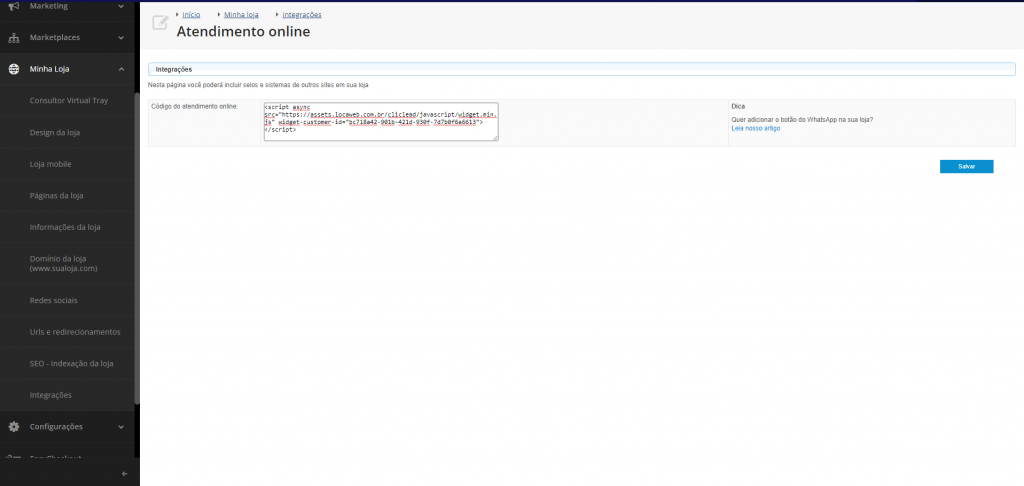
Task: Expand the Marketplaces menu chevron
Action: [x=121, y=38]
